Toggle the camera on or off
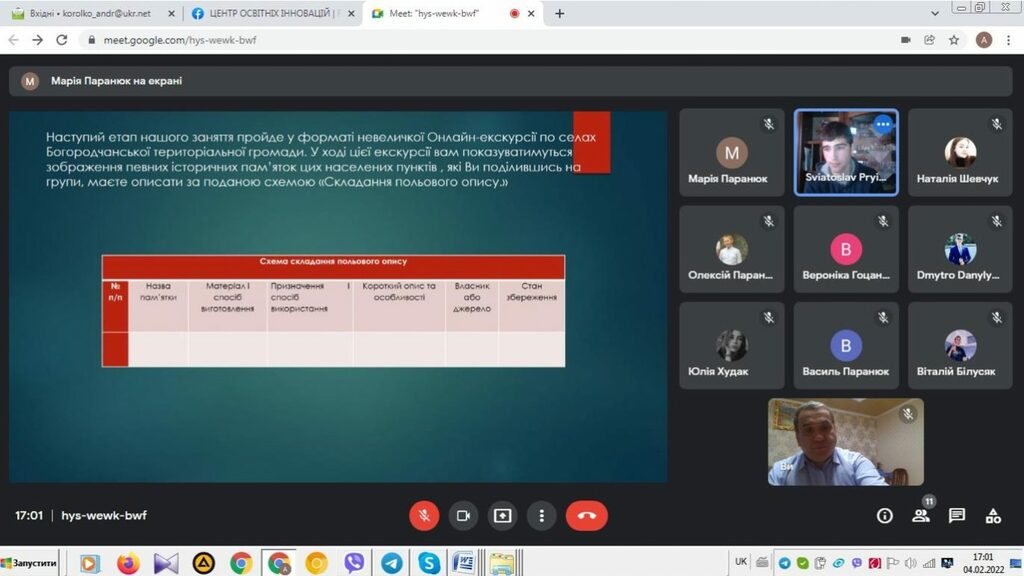This screenshot has width=1024, height=576. [x=463, y=516]
